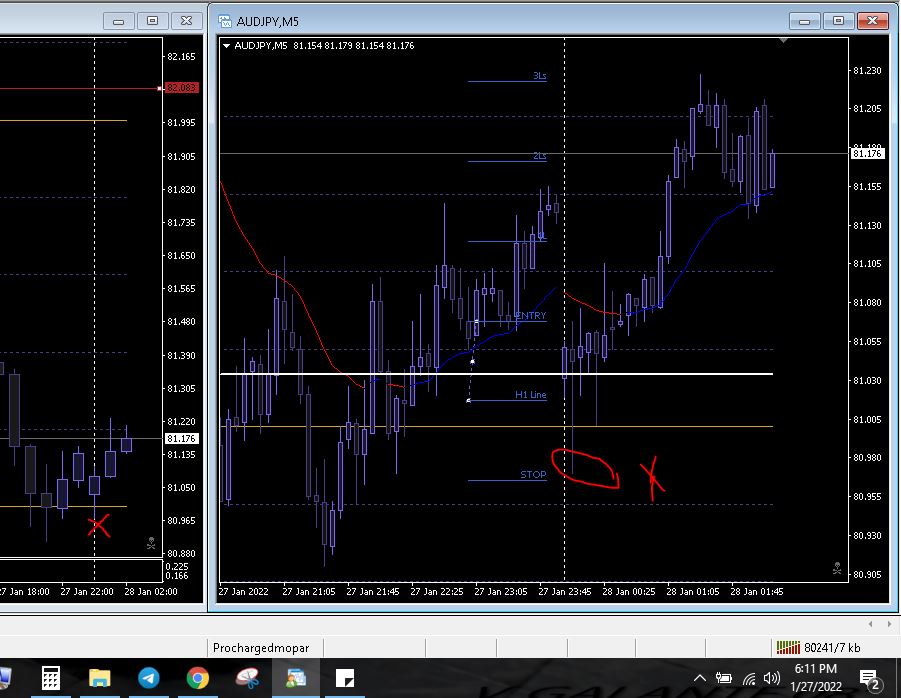Screen dimensions: 901x698
Task: Minimize the left chart window
Action: [118, 21]
